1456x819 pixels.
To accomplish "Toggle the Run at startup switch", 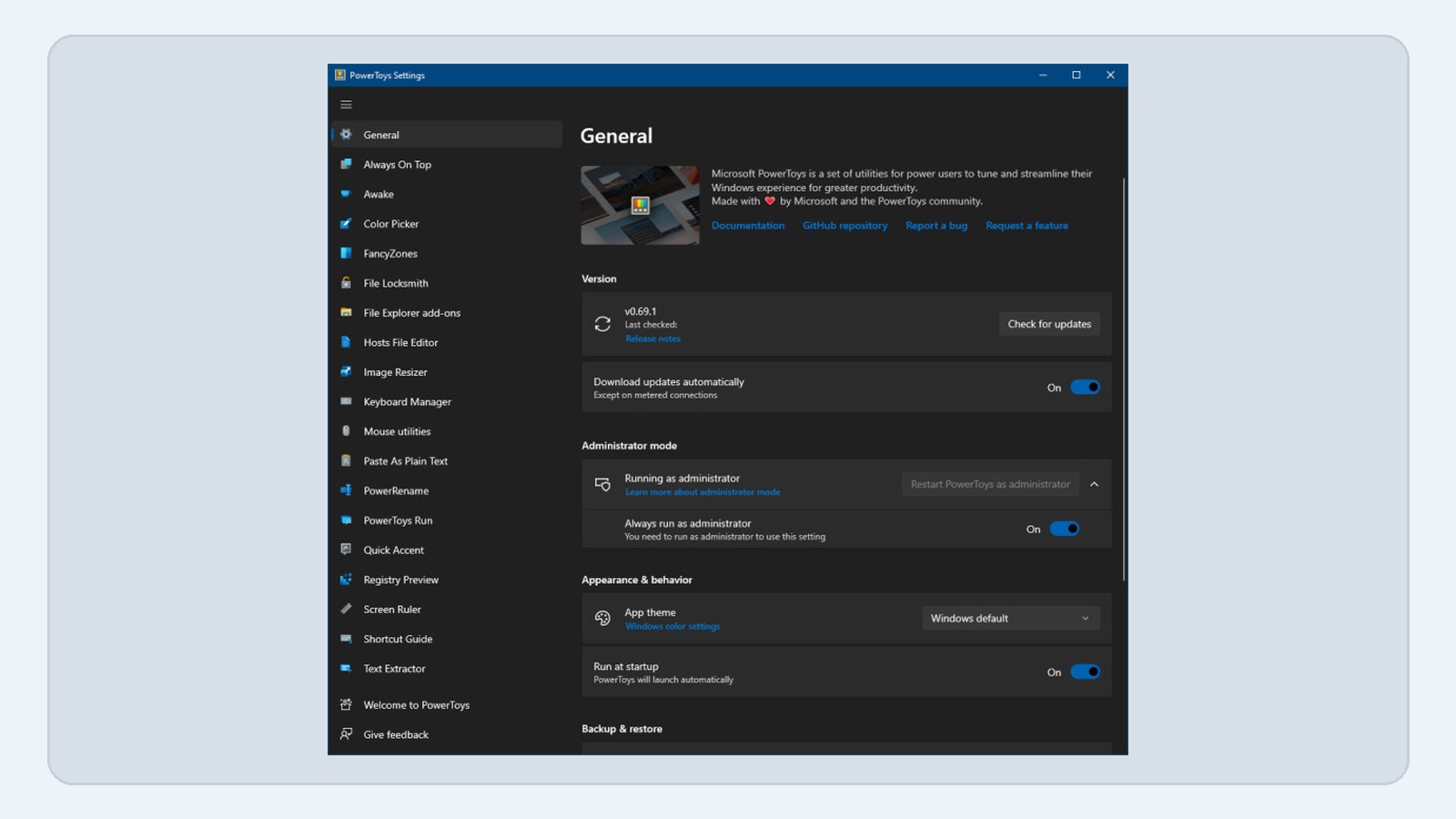I will 1085,672.
